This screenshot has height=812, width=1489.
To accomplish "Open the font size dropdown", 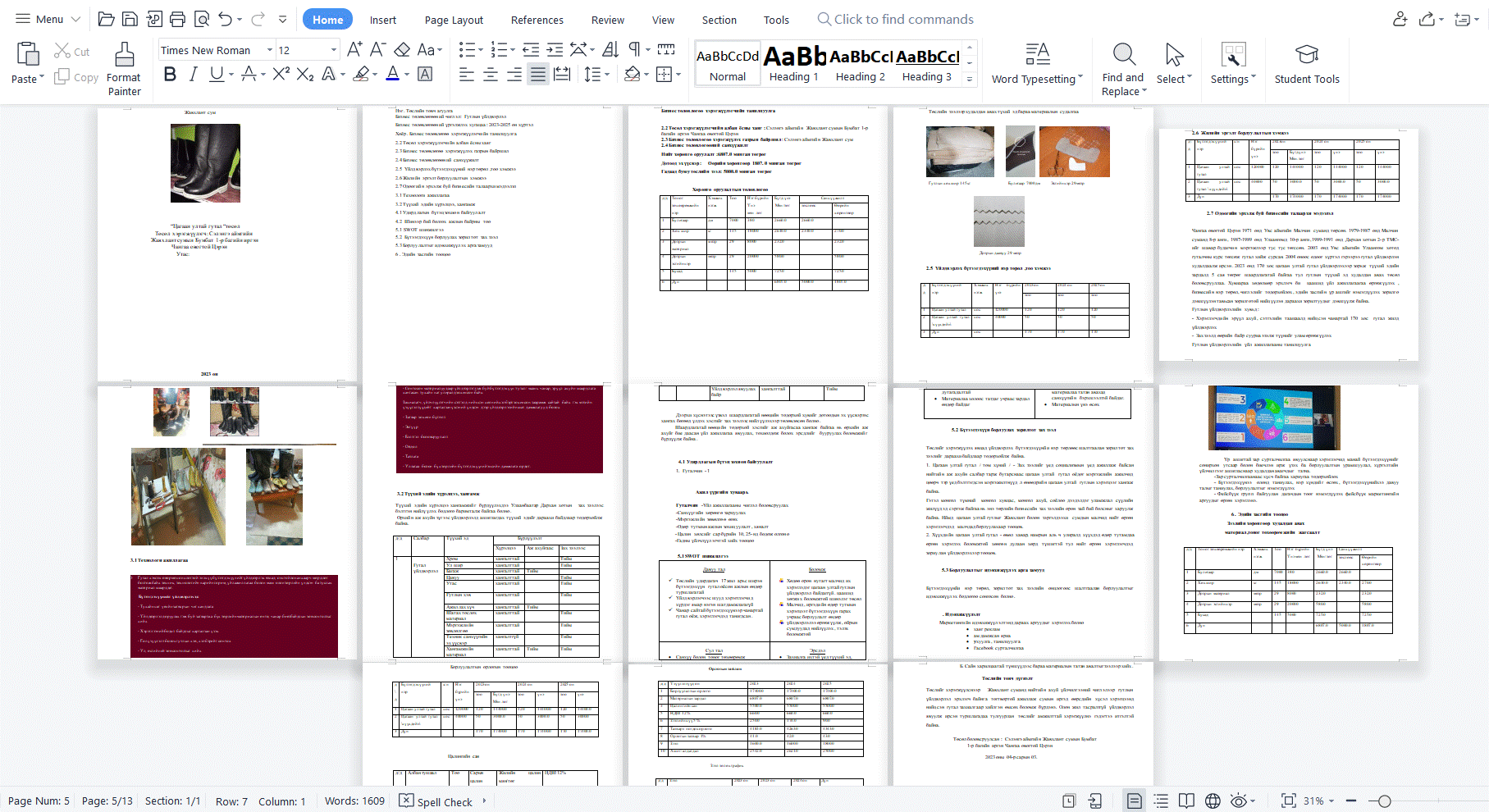I will (333, 50).
